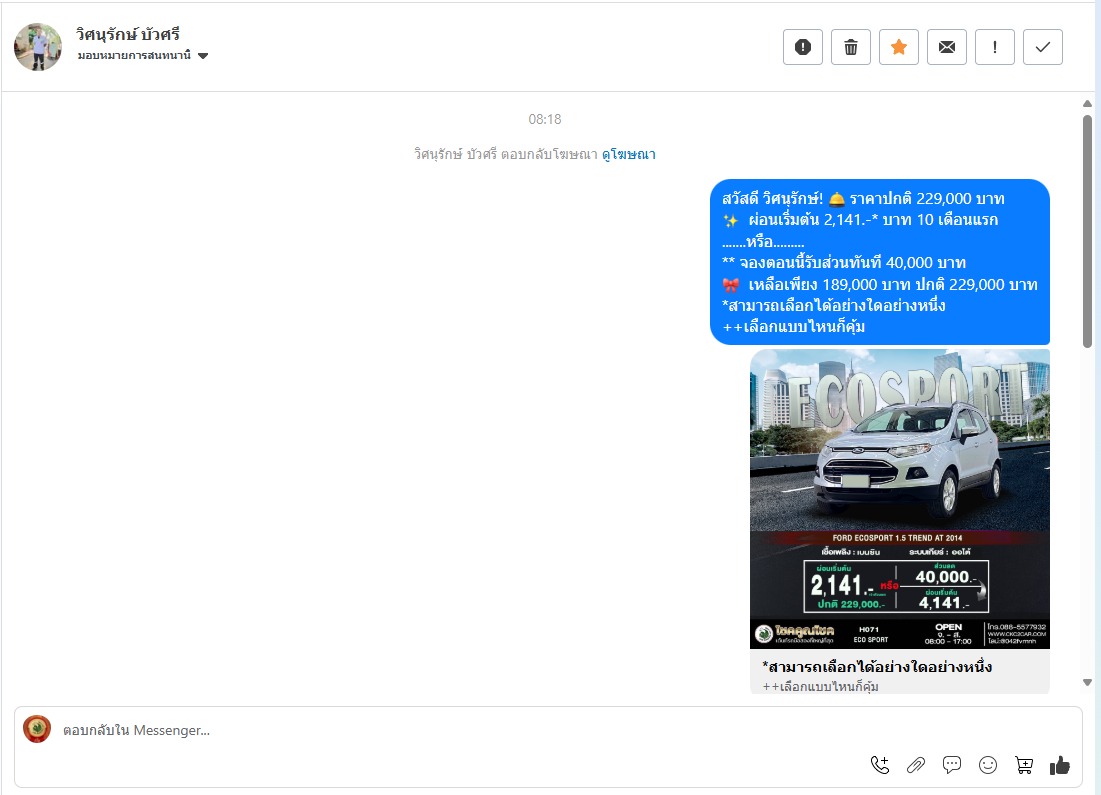The height and width of the screenshot is (795, 1101).
Task: Click the page avatar beside reply box
Action: [x=37, y=729]
